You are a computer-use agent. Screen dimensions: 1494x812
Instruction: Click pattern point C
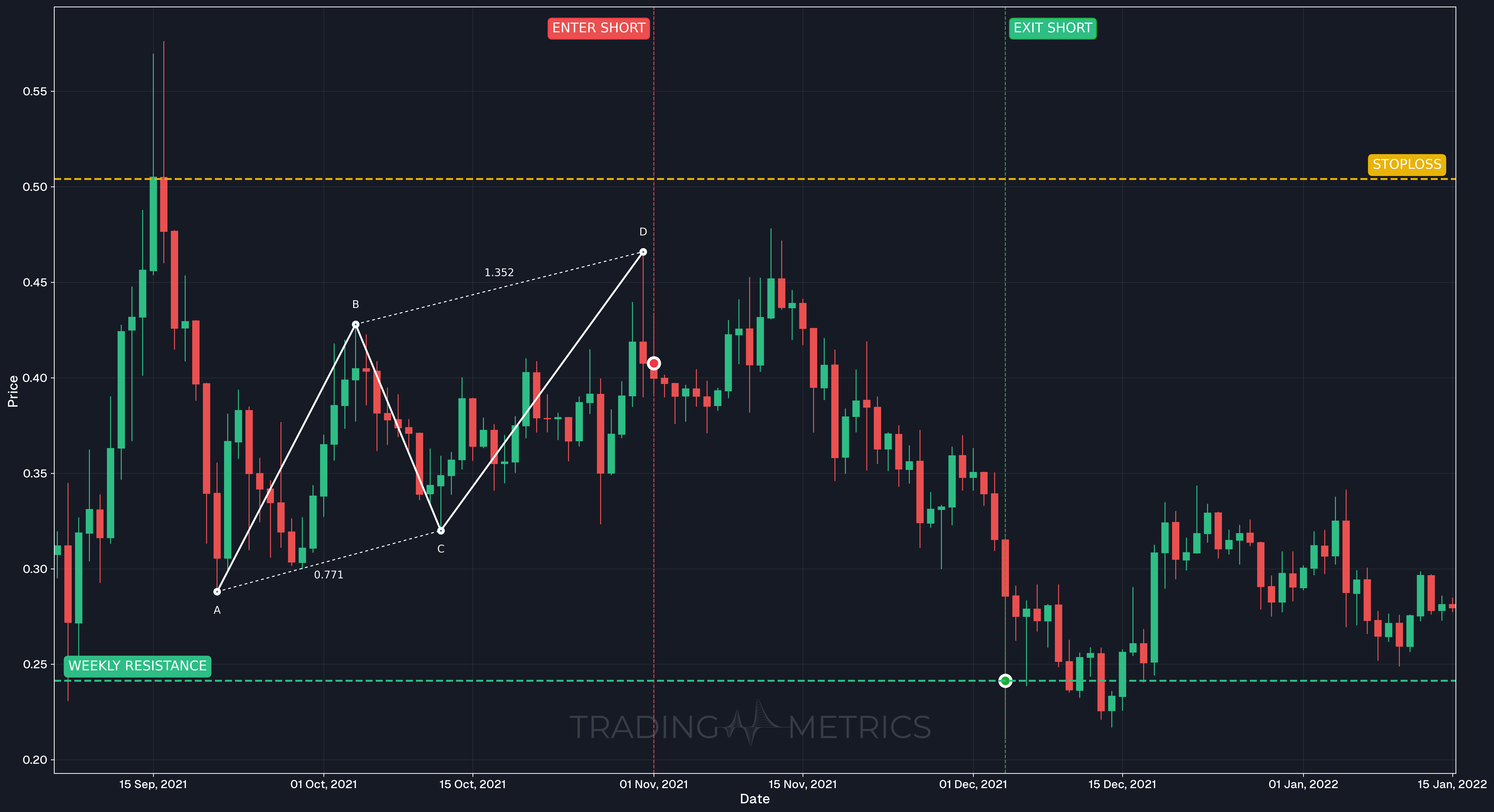441,531
